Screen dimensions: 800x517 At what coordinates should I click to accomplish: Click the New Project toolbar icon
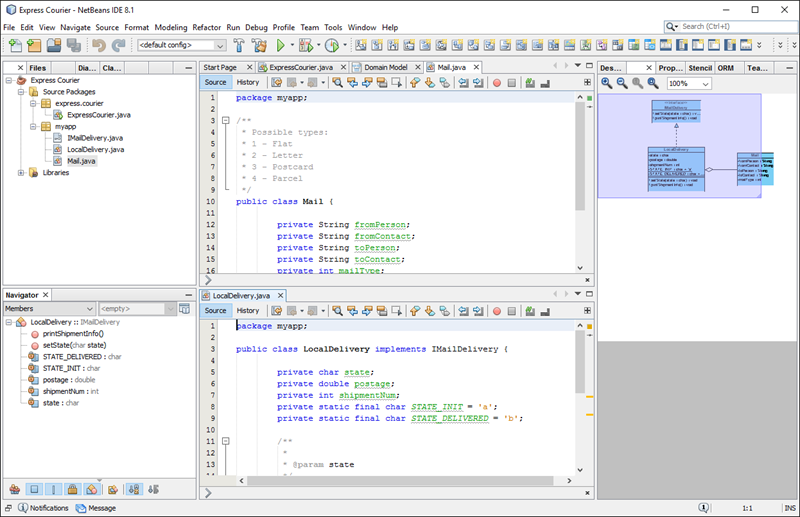(x=34, y=45)
